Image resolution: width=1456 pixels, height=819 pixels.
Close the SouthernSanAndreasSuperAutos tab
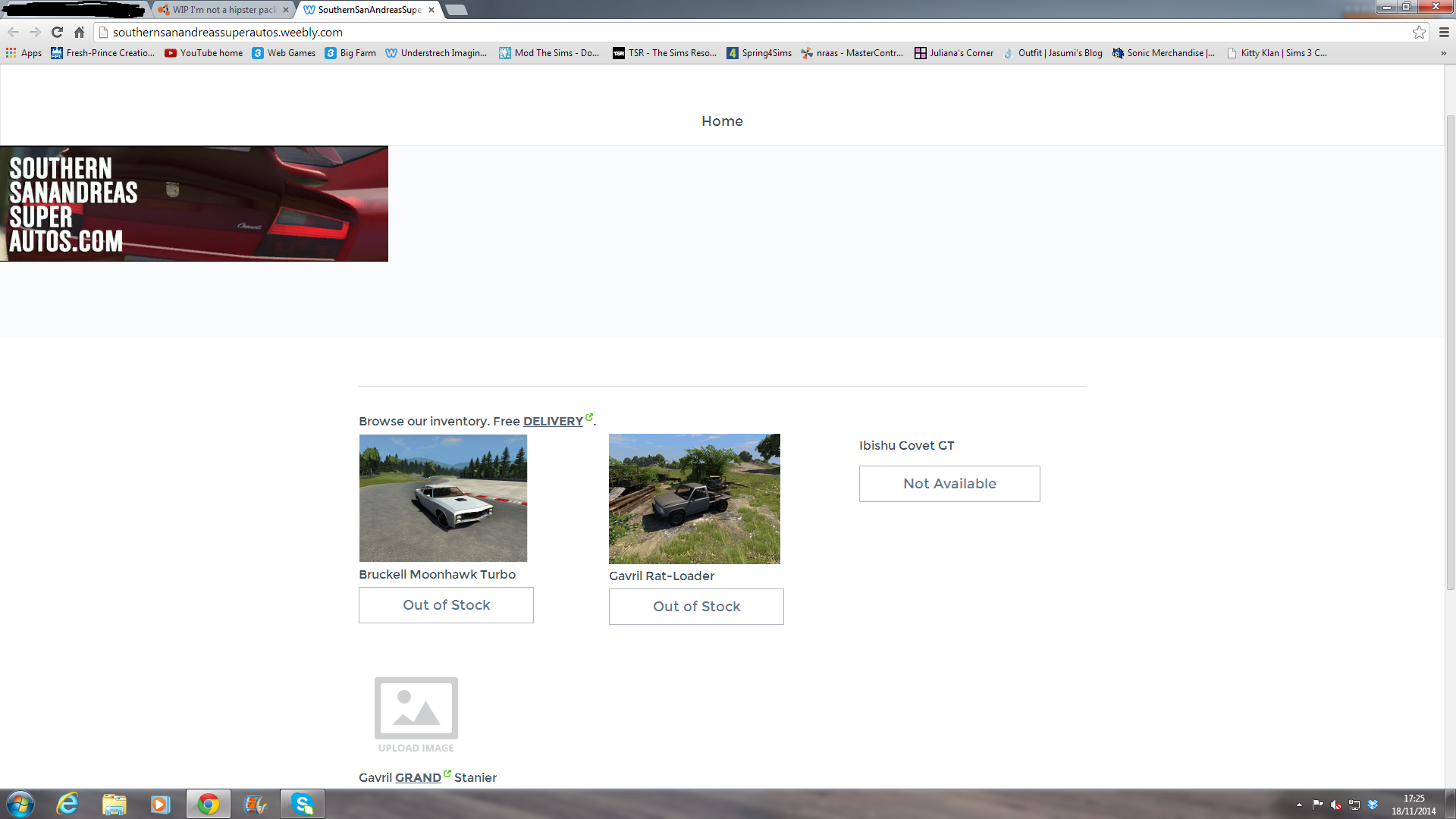click(431, 10)
